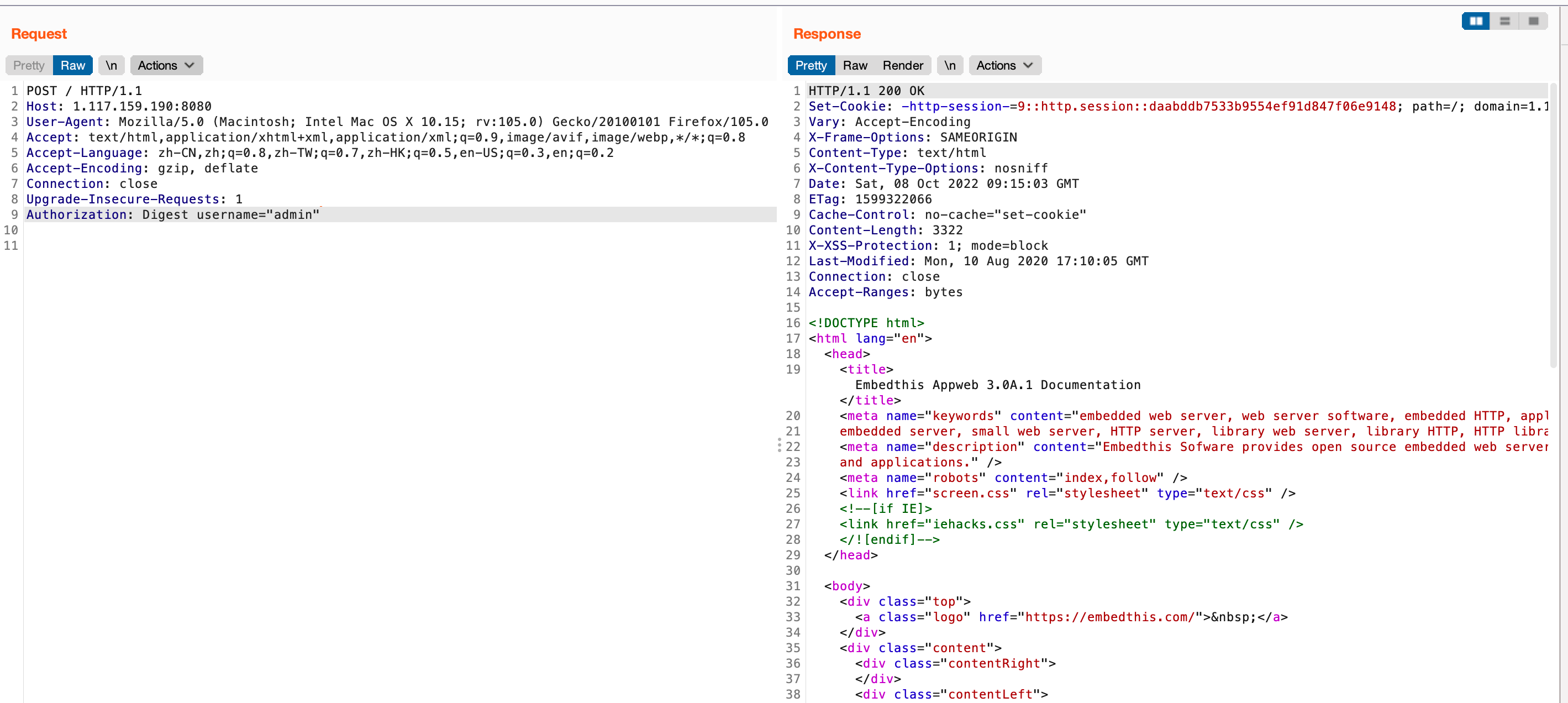Toggle \n non-printable characters in Request

112,65
